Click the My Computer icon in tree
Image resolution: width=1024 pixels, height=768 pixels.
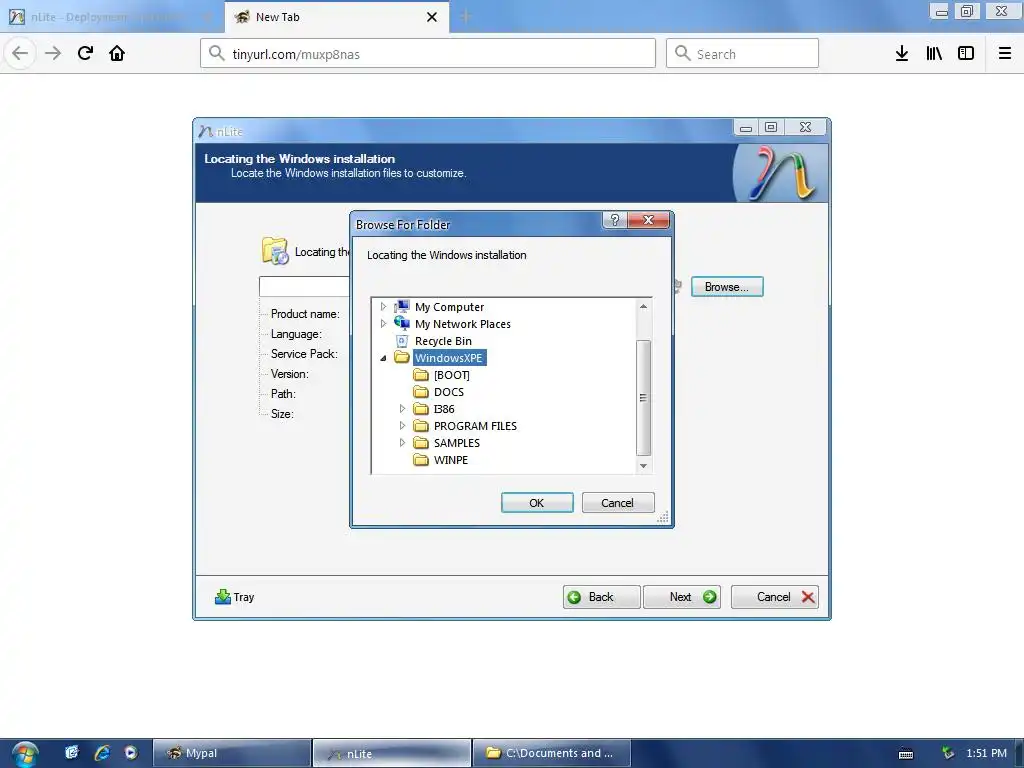coord(402,306)
